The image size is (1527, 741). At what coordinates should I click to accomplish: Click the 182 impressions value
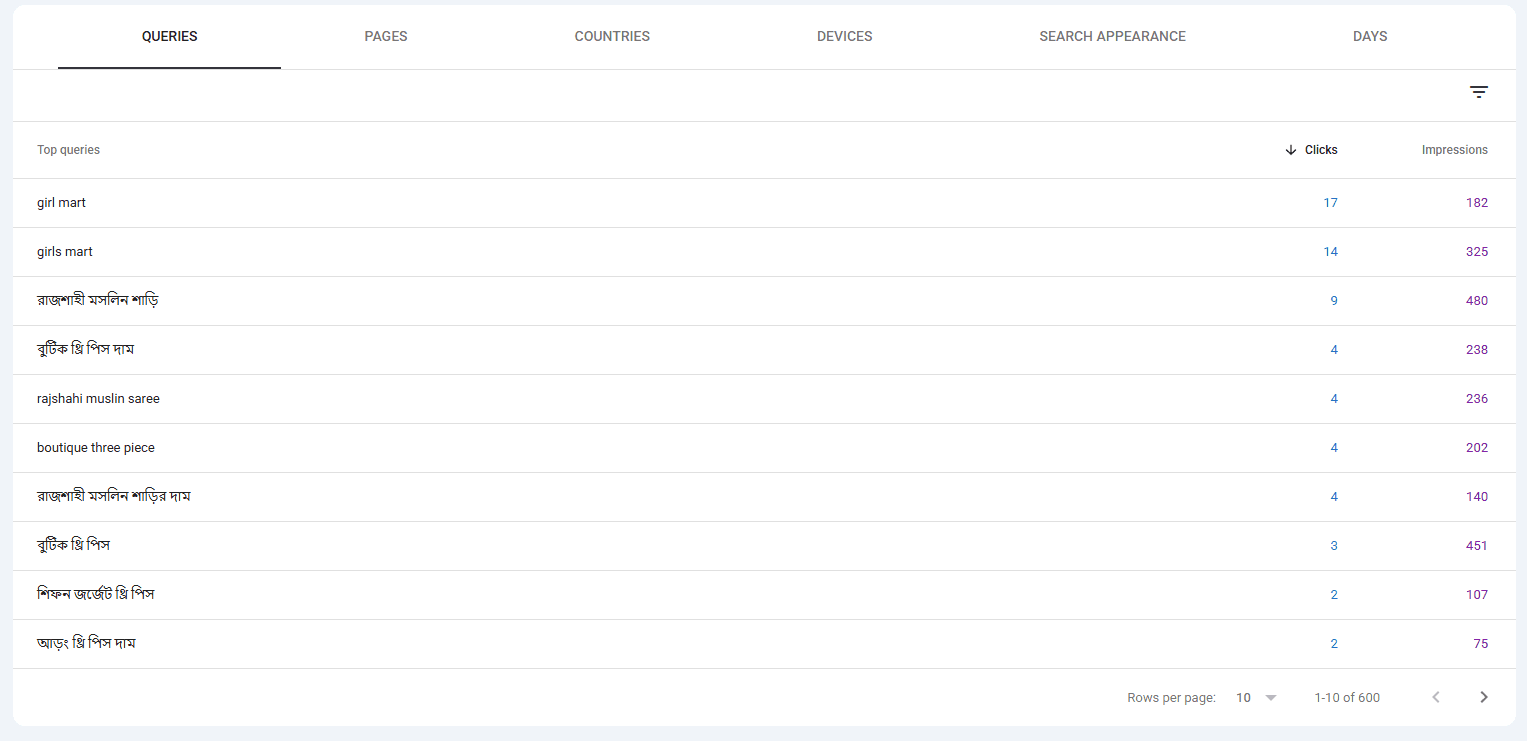(x=1477, y=203)
